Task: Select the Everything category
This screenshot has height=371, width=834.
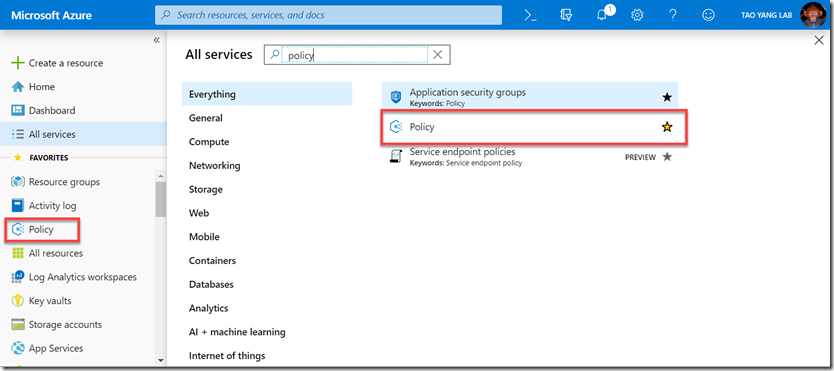Action: 267,94
